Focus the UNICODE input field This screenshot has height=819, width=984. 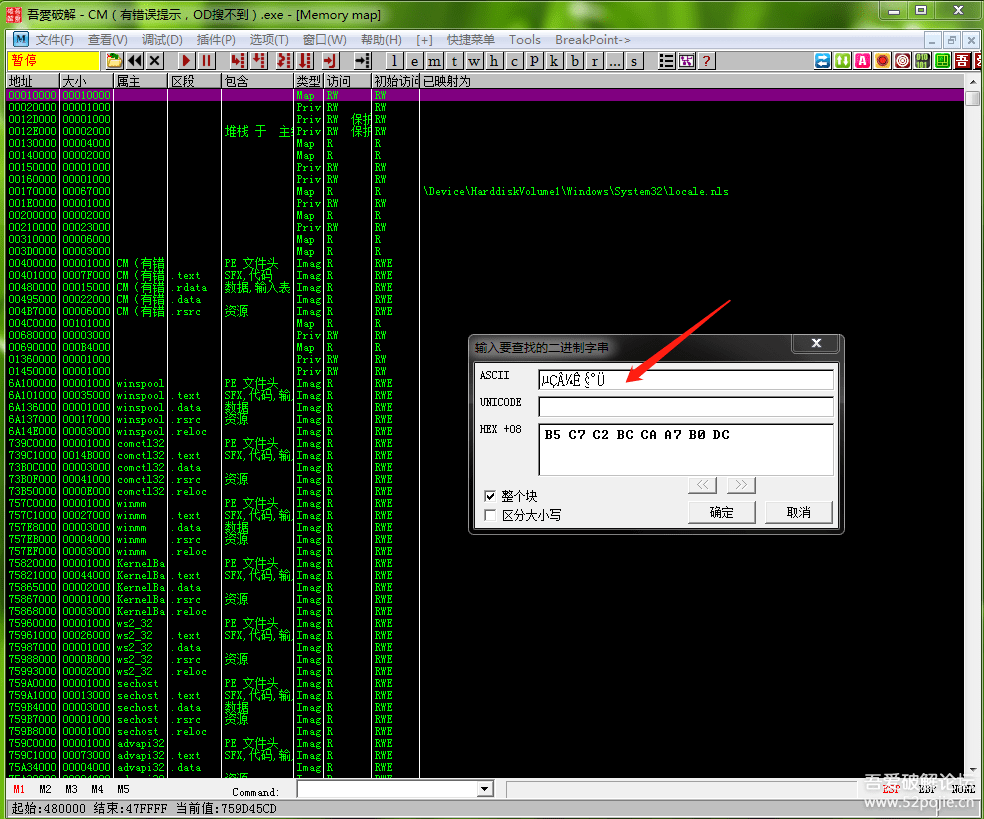tap(686, 406)
